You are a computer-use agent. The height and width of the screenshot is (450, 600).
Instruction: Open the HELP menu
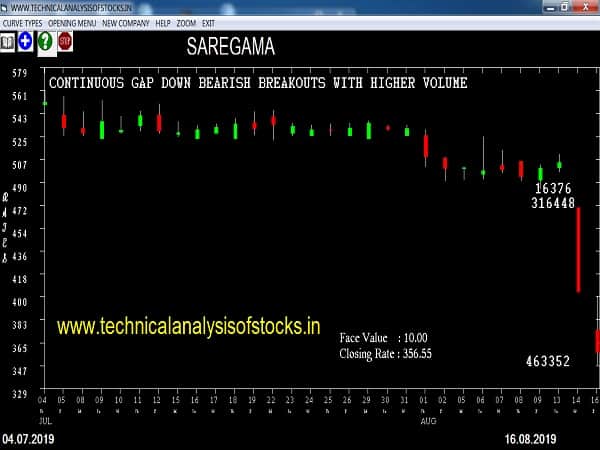click(x=162, y=22)
